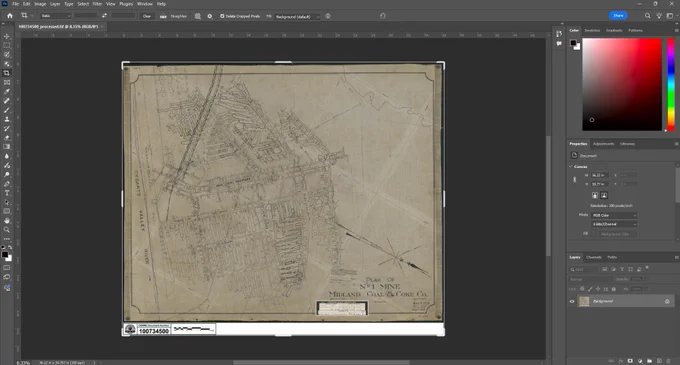Open the Ratio preset dropdown
Image resolution: width=680 pixels, height=365 pixels.
tap(56, 16)
